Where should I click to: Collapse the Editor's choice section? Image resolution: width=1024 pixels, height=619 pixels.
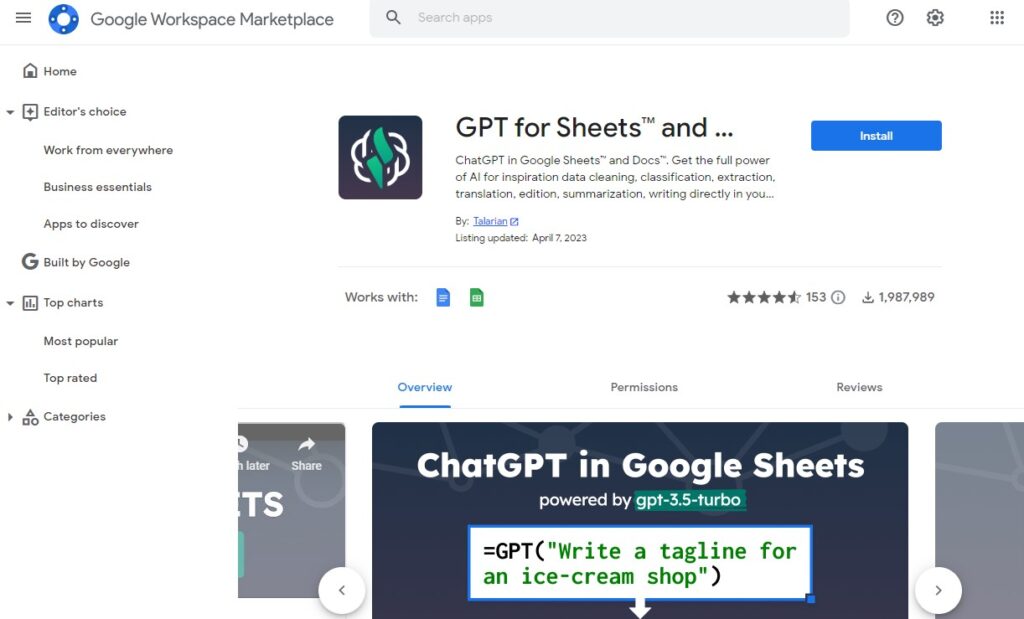9,111
